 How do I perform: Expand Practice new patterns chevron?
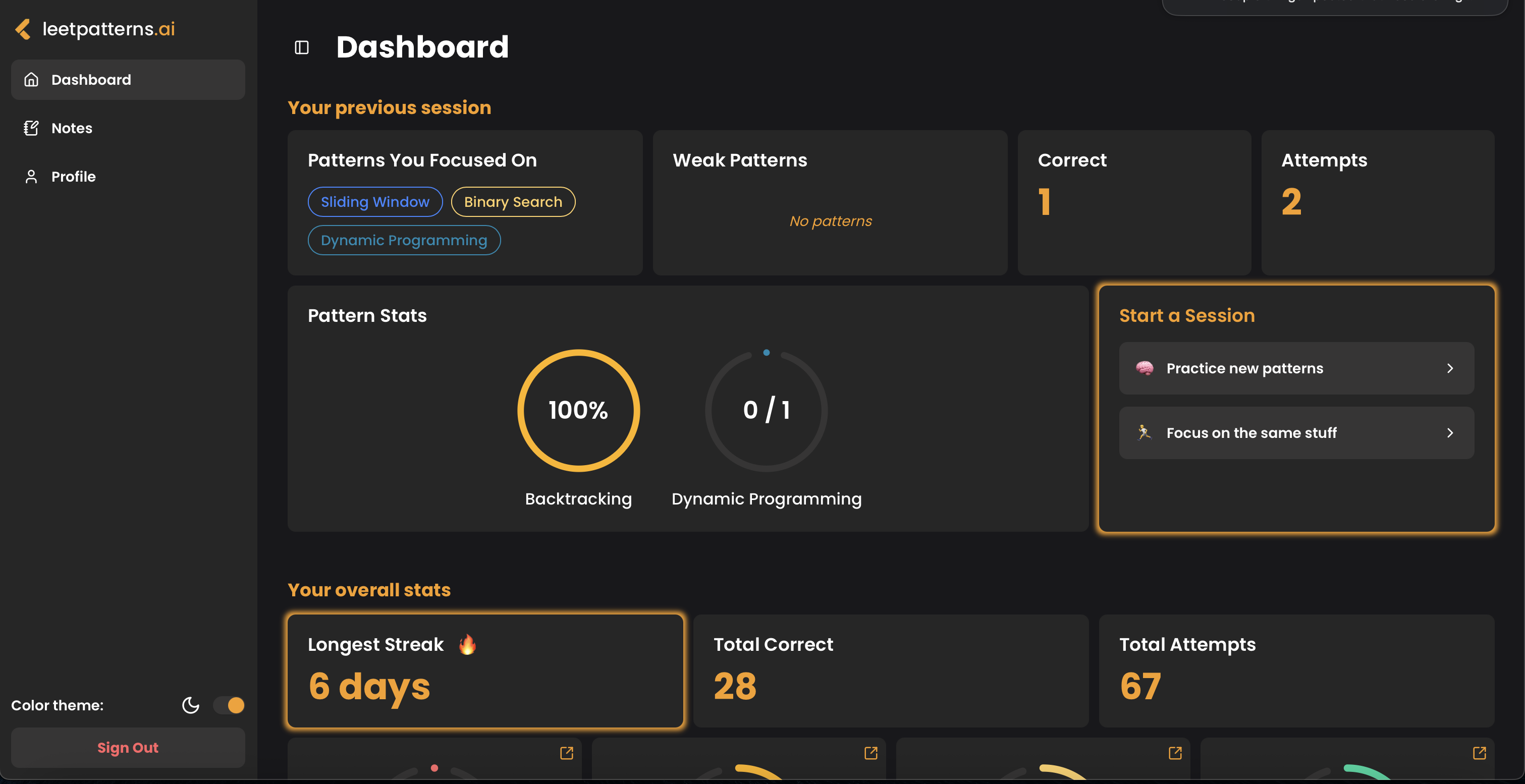pos(1450,368)
